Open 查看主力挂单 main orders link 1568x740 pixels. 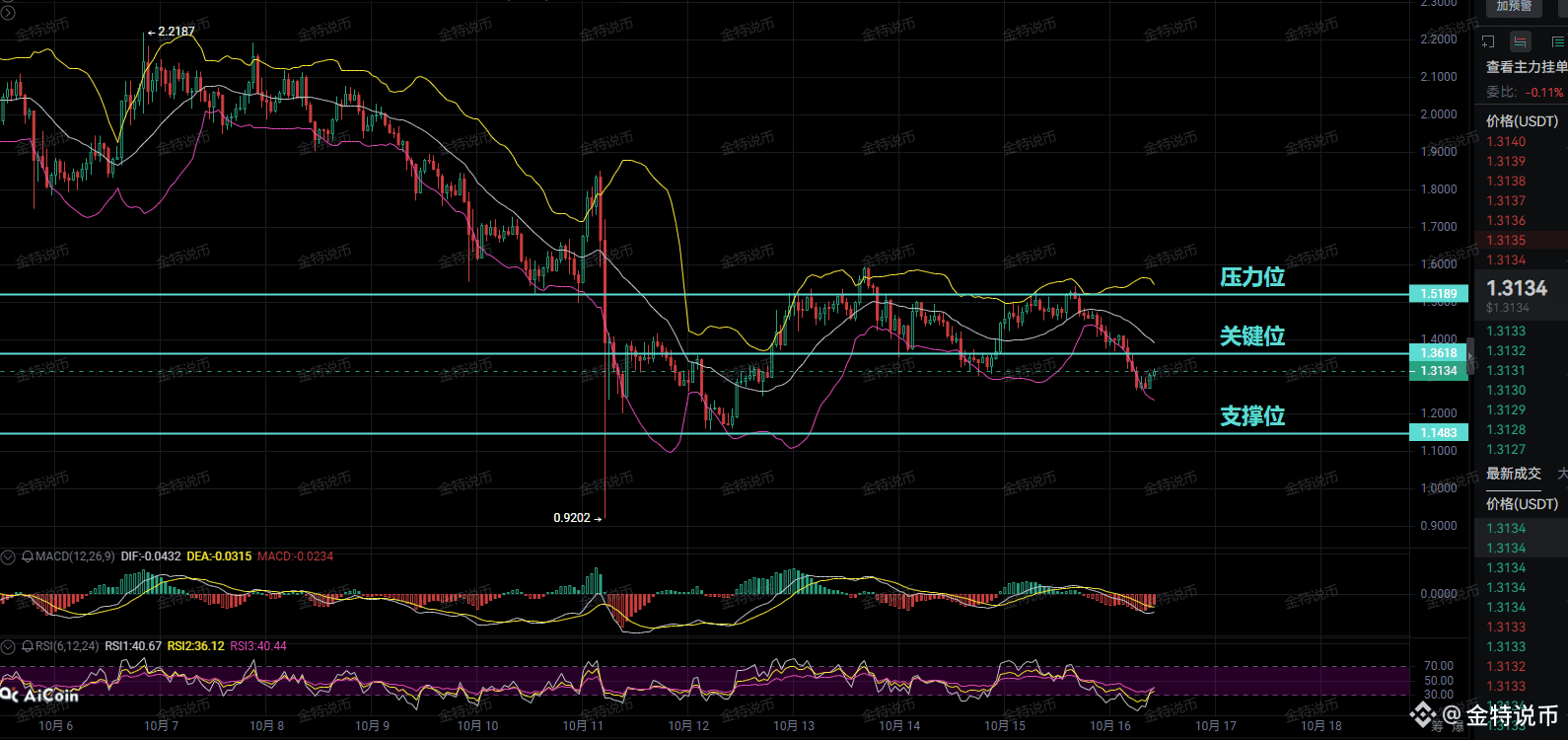[x=1526, y=67]
